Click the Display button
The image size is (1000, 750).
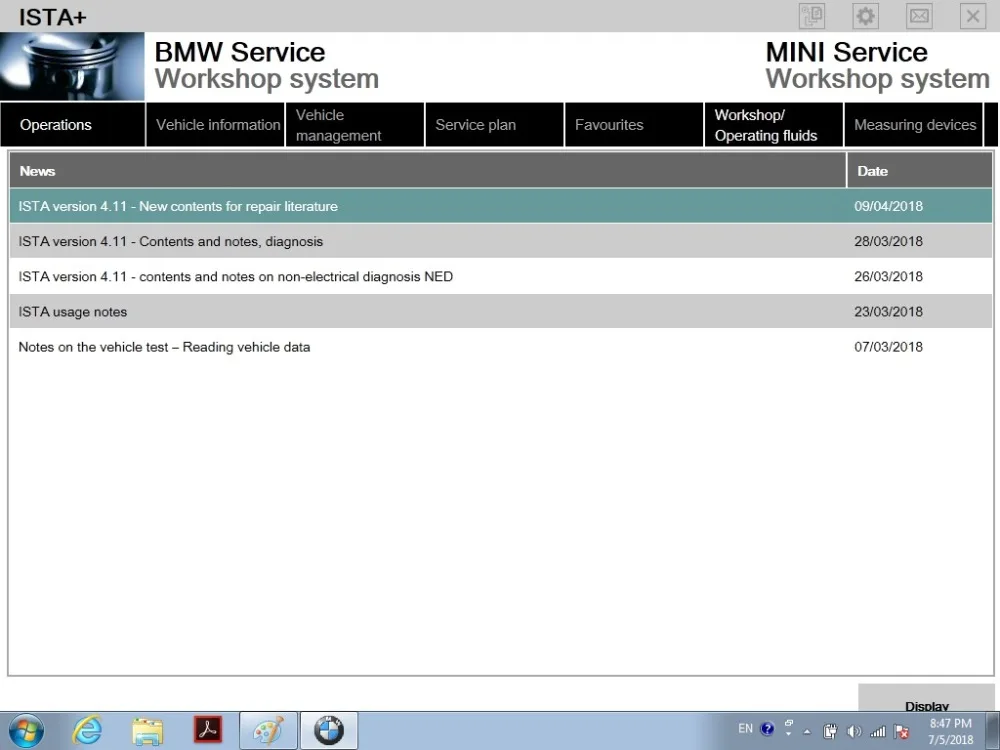click(x=926, y=698)
